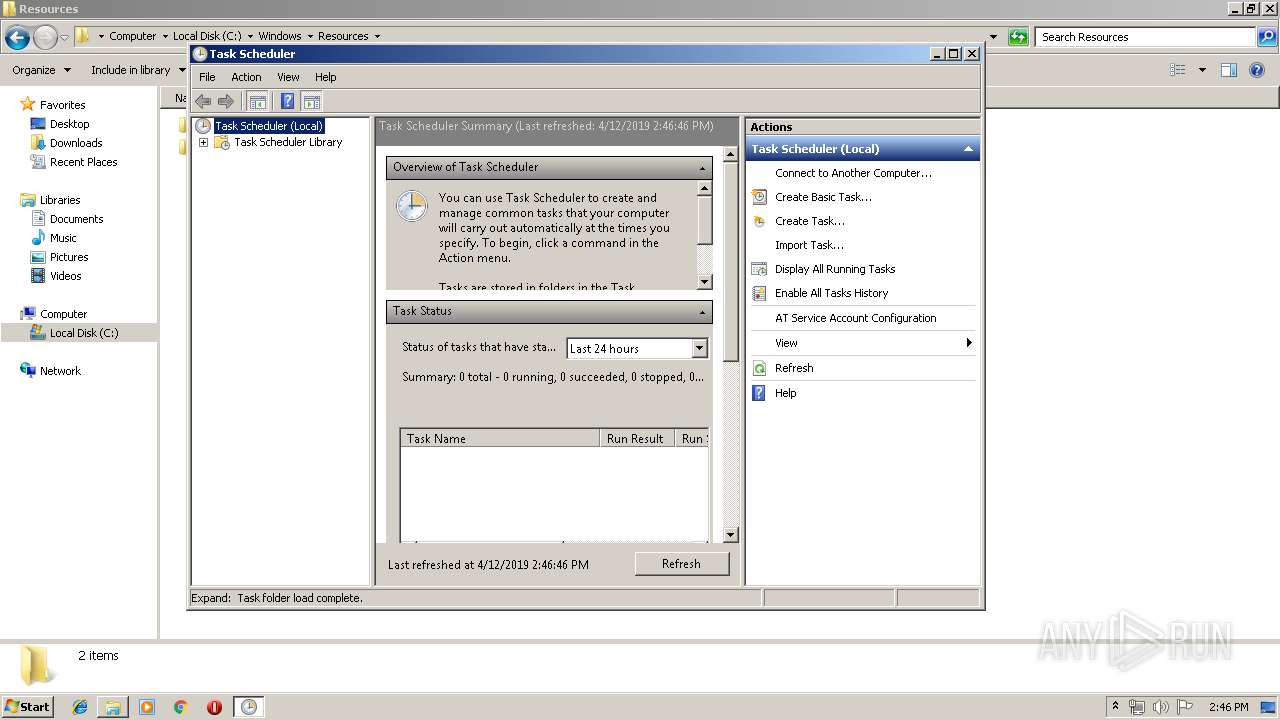
Task: Toggle Explorer preview pane icon
Action: (x=1229, y=70)
